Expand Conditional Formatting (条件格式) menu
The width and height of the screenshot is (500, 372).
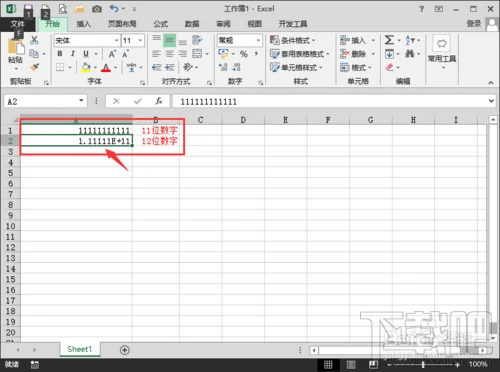pyautogui.click(x=292, y=40)
